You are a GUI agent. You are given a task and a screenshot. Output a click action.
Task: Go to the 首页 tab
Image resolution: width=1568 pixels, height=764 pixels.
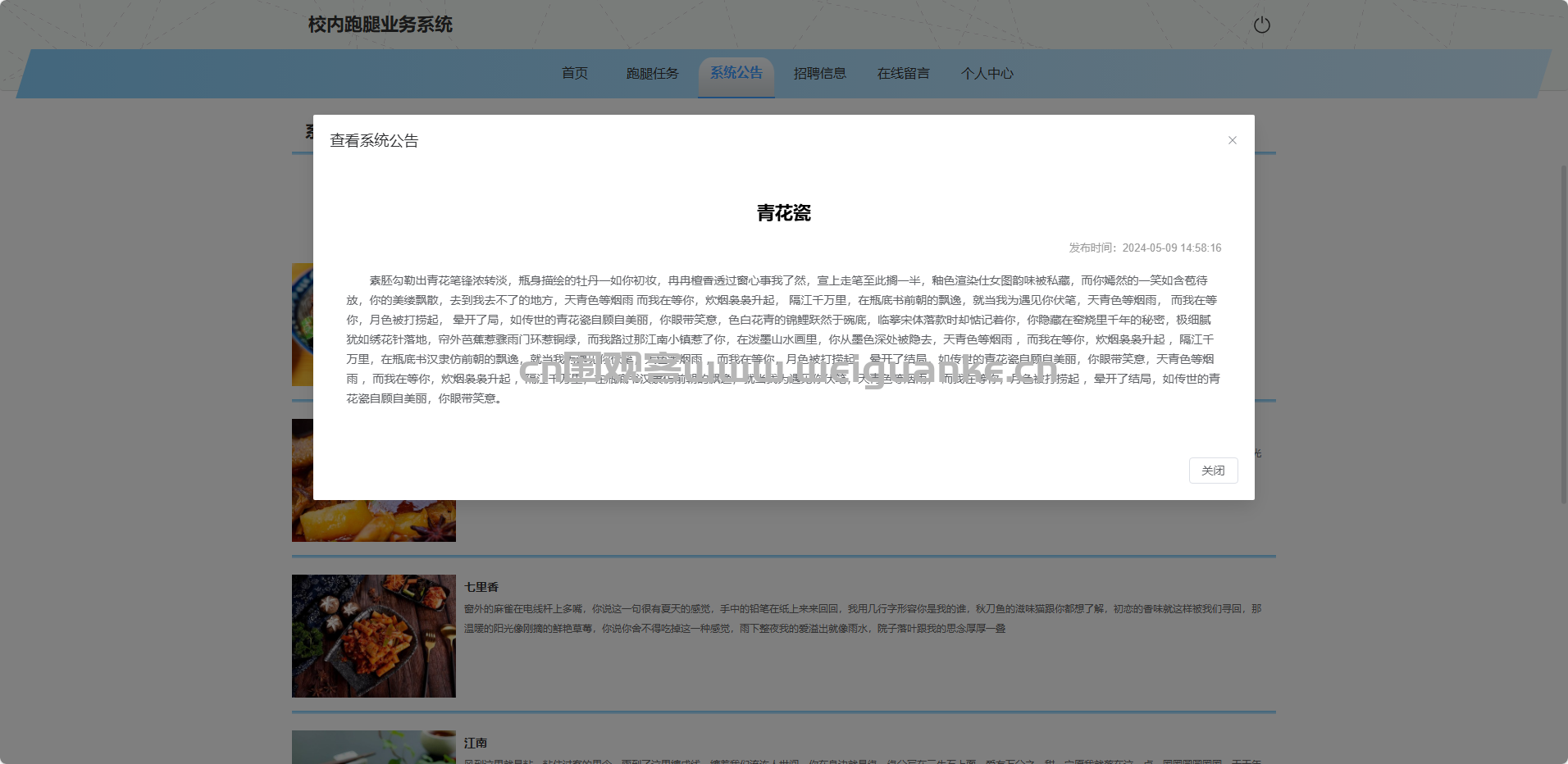click(574, 74)
